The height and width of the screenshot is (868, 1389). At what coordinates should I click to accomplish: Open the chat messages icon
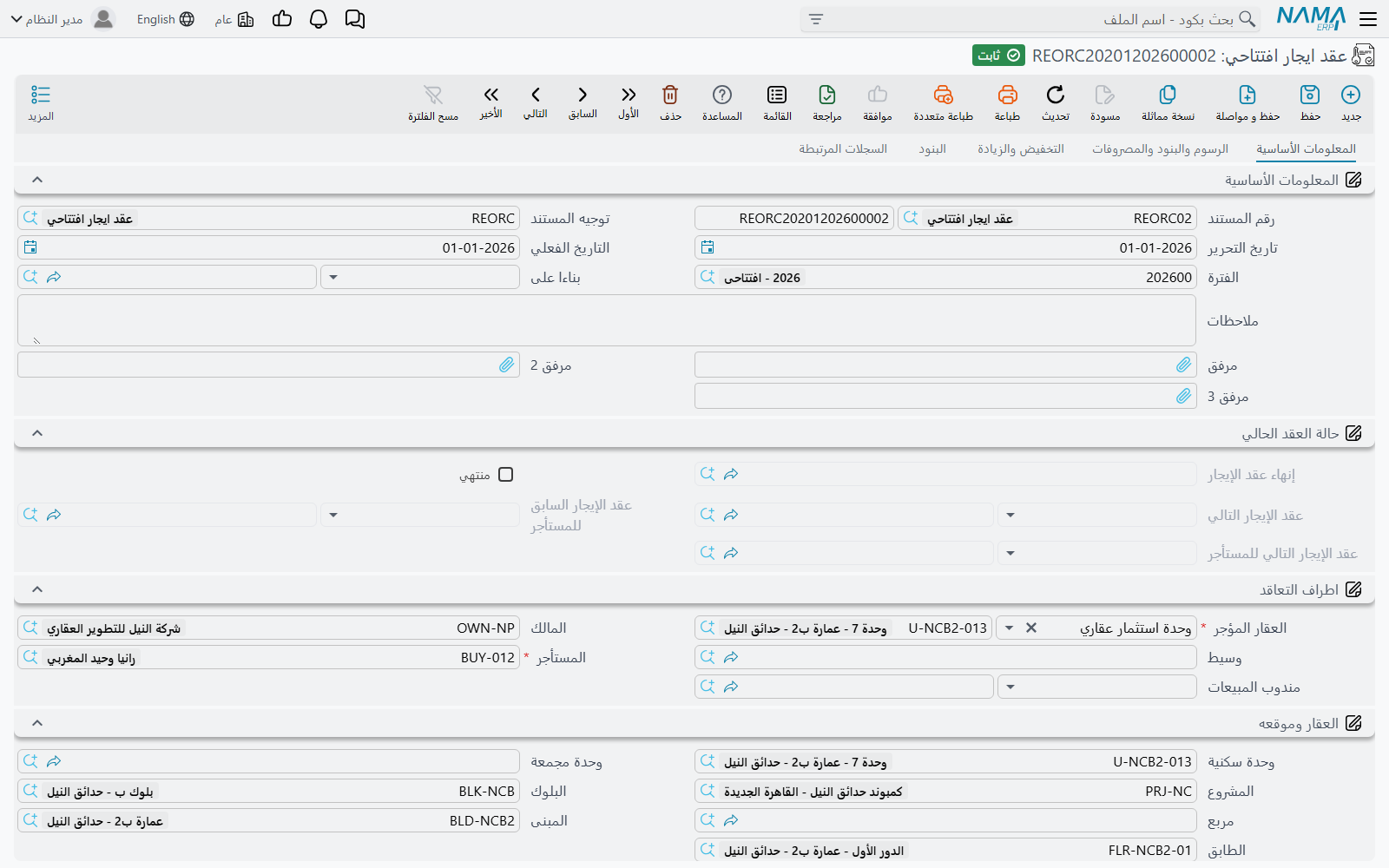355,19
